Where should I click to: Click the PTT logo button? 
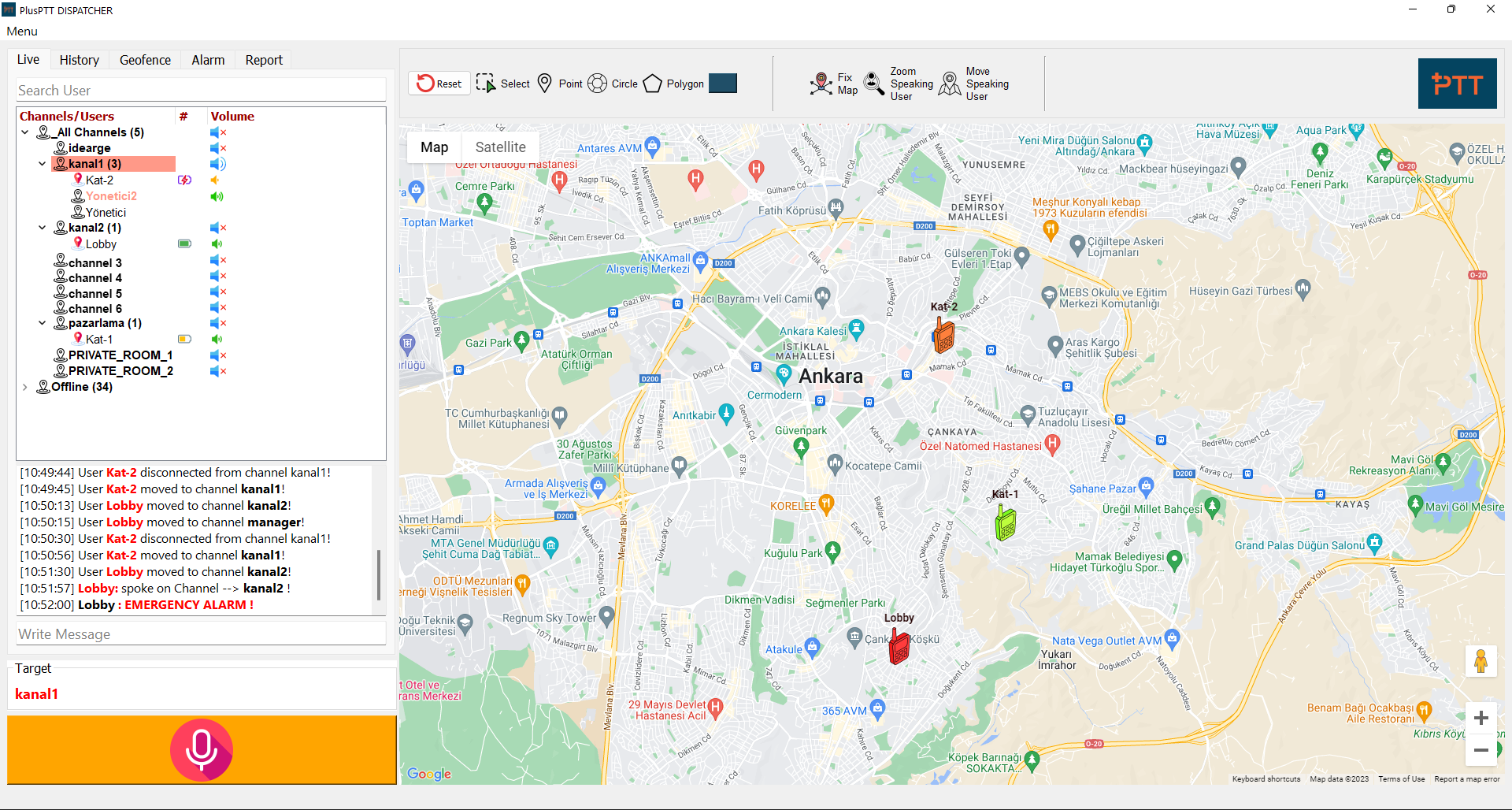click(1457, 84)
